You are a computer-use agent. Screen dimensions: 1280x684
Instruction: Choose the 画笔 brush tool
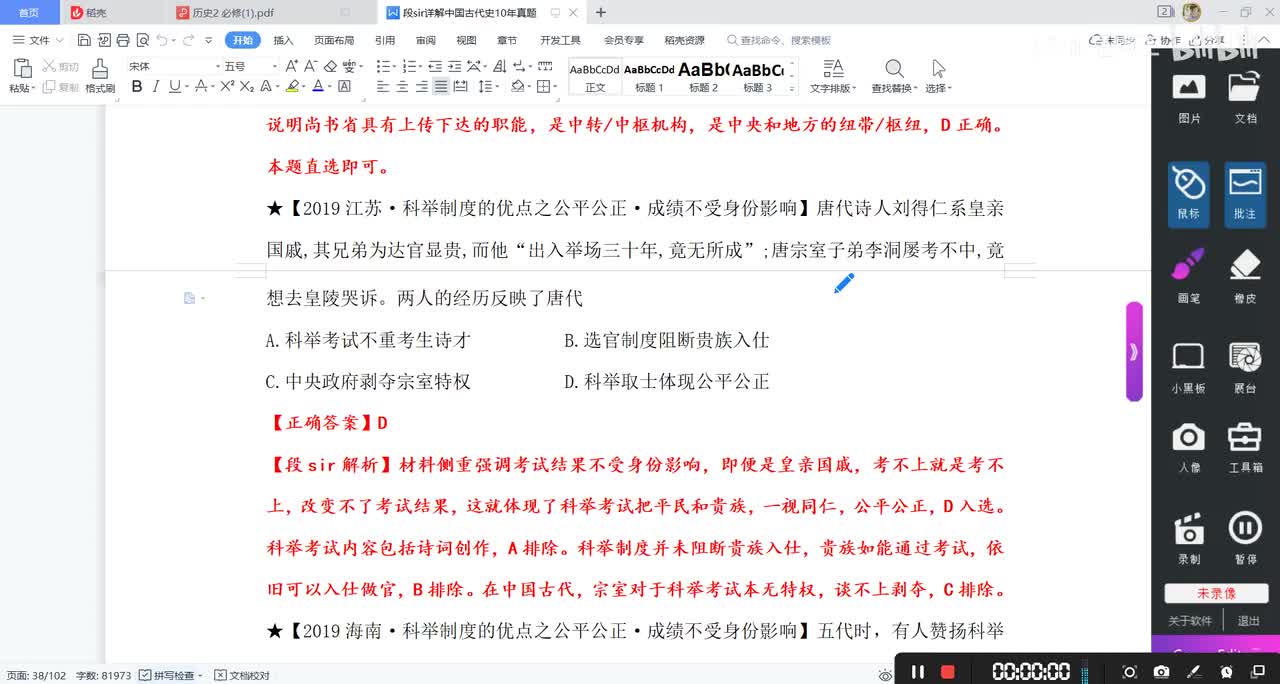[x=1189, y=275]
